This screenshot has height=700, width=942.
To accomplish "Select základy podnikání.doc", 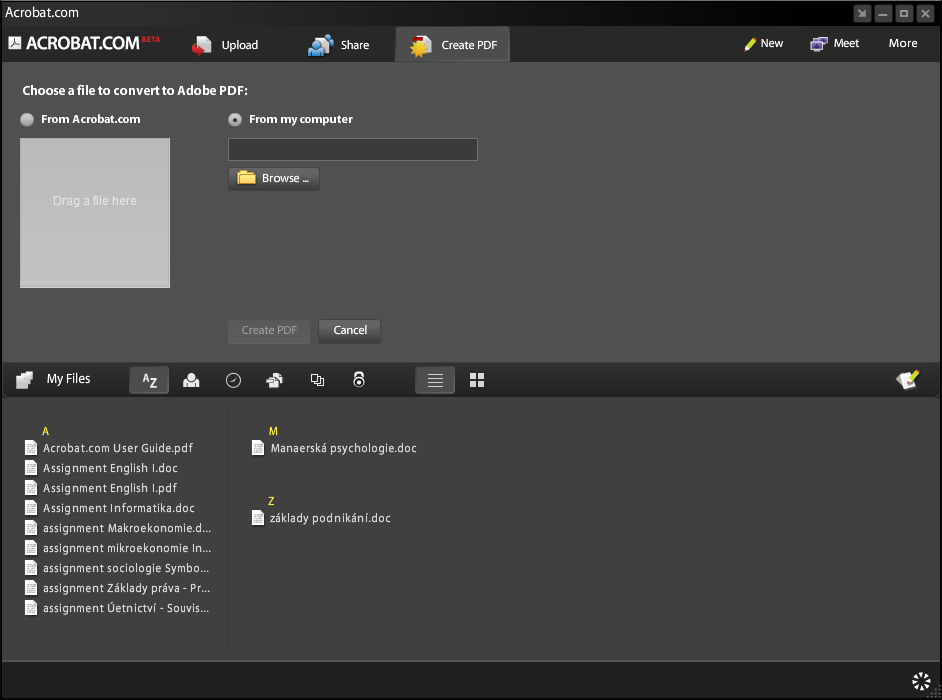I will coord(330,518).
